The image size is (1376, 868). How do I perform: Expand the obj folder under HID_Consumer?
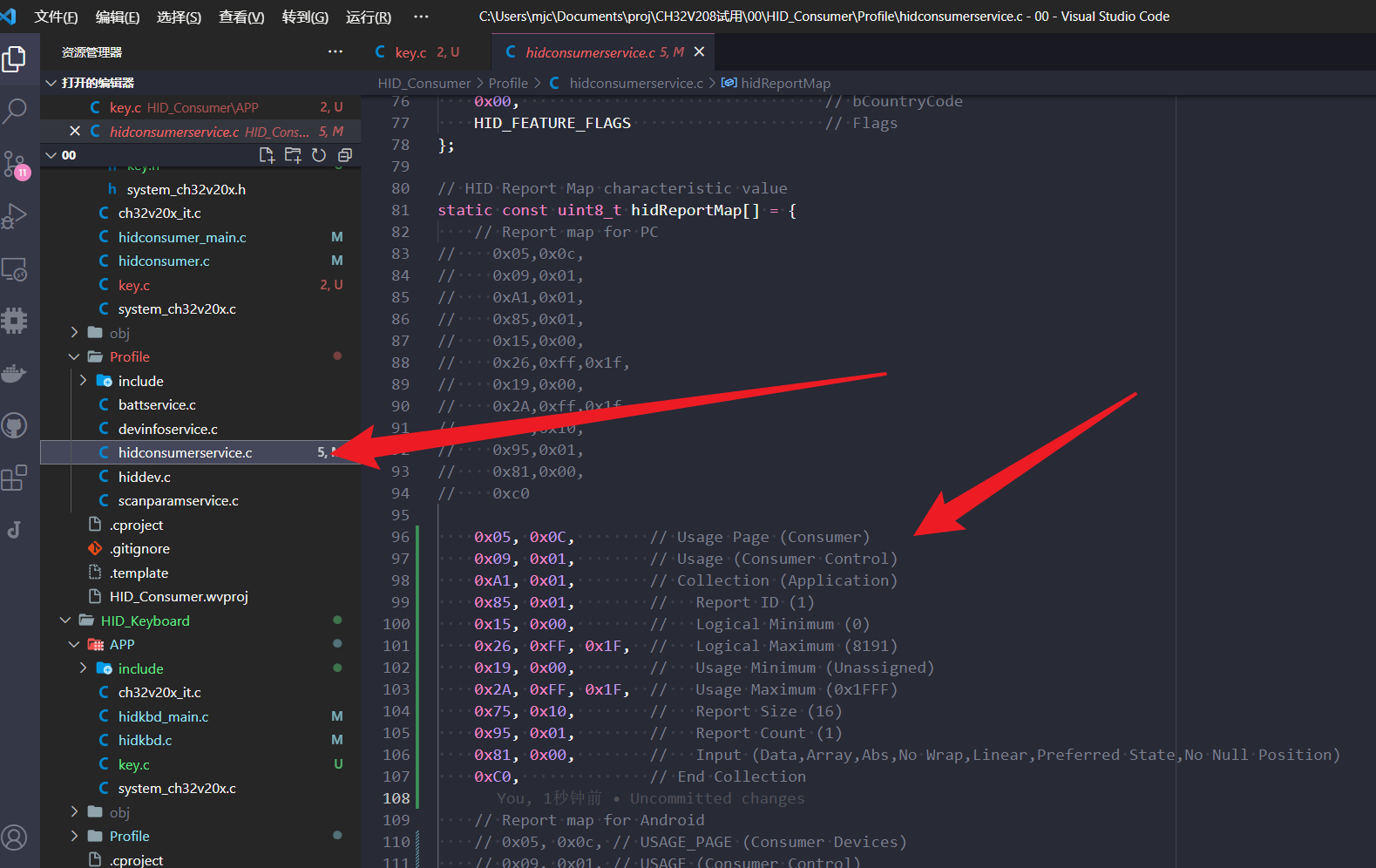[x=74, y=333]
